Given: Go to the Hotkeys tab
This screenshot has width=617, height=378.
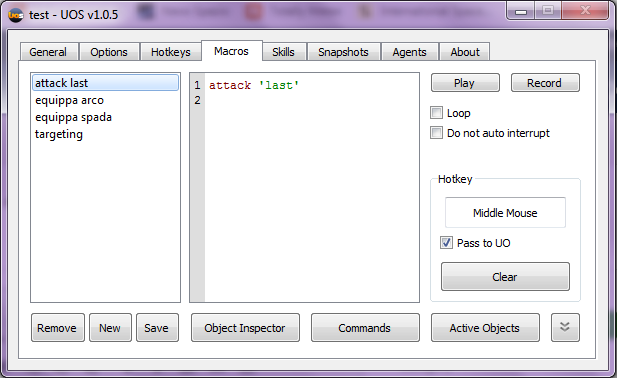Looking at the screenshot, I should tap(171, 52).
